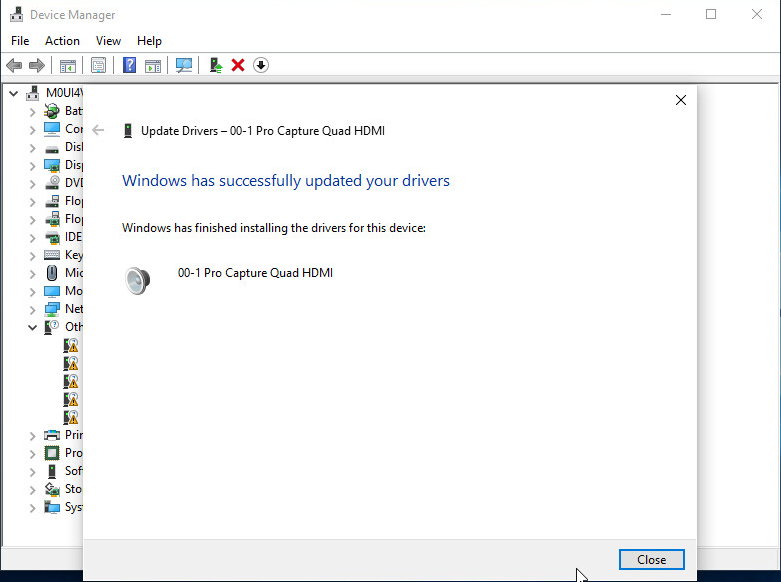Select the Keyboards category icon
781x582 pixels.
[x=52, y=255]
